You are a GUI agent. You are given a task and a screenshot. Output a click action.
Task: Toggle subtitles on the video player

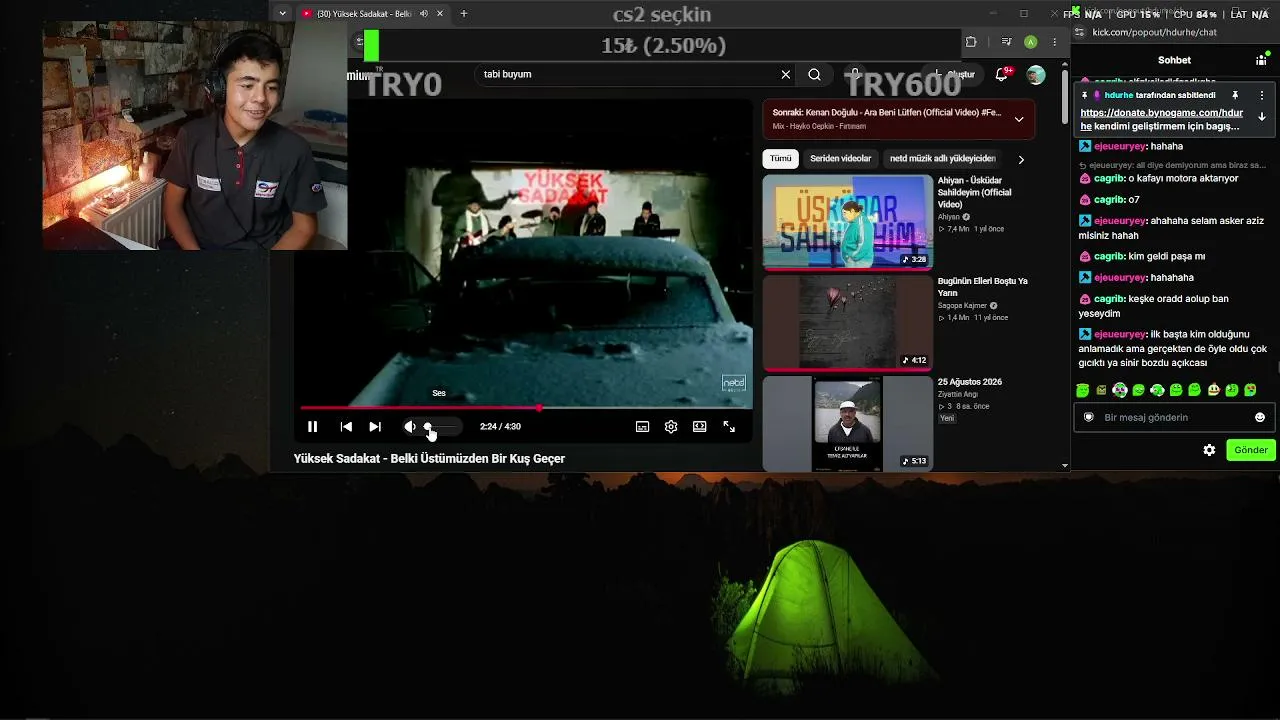643,427
